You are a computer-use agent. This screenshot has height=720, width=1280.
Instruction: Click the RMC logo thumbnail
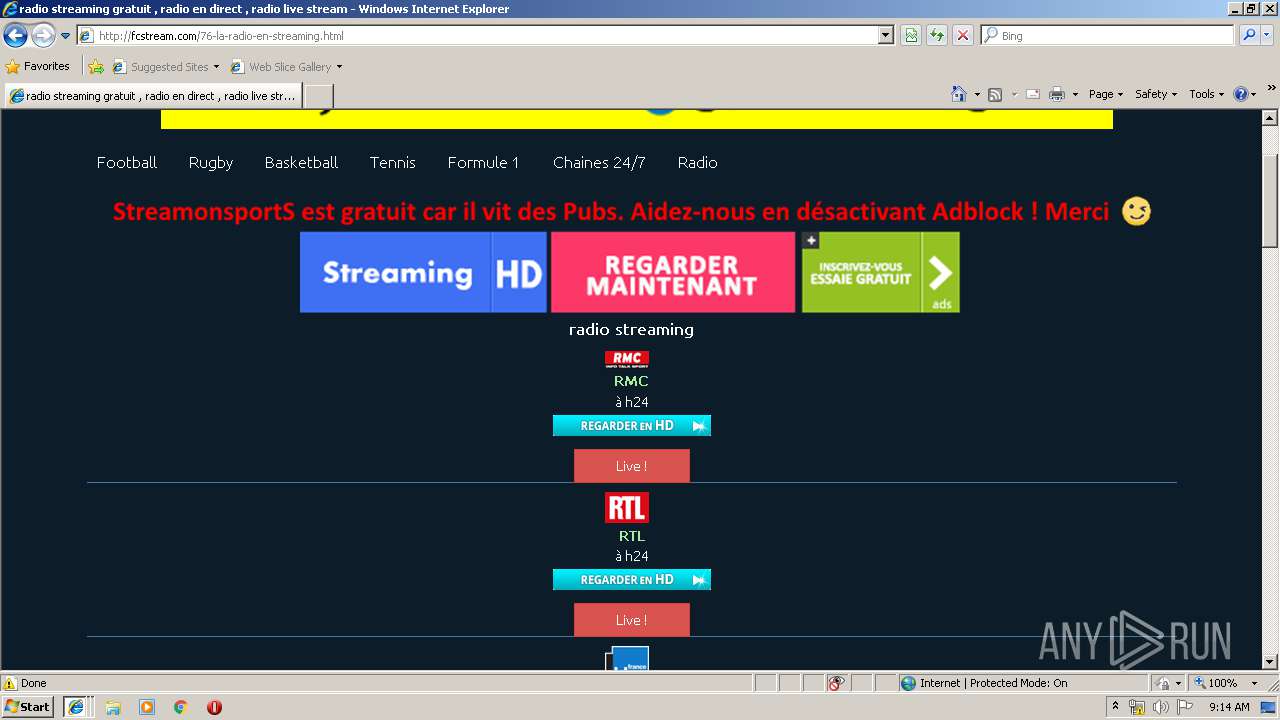(627, 360)
